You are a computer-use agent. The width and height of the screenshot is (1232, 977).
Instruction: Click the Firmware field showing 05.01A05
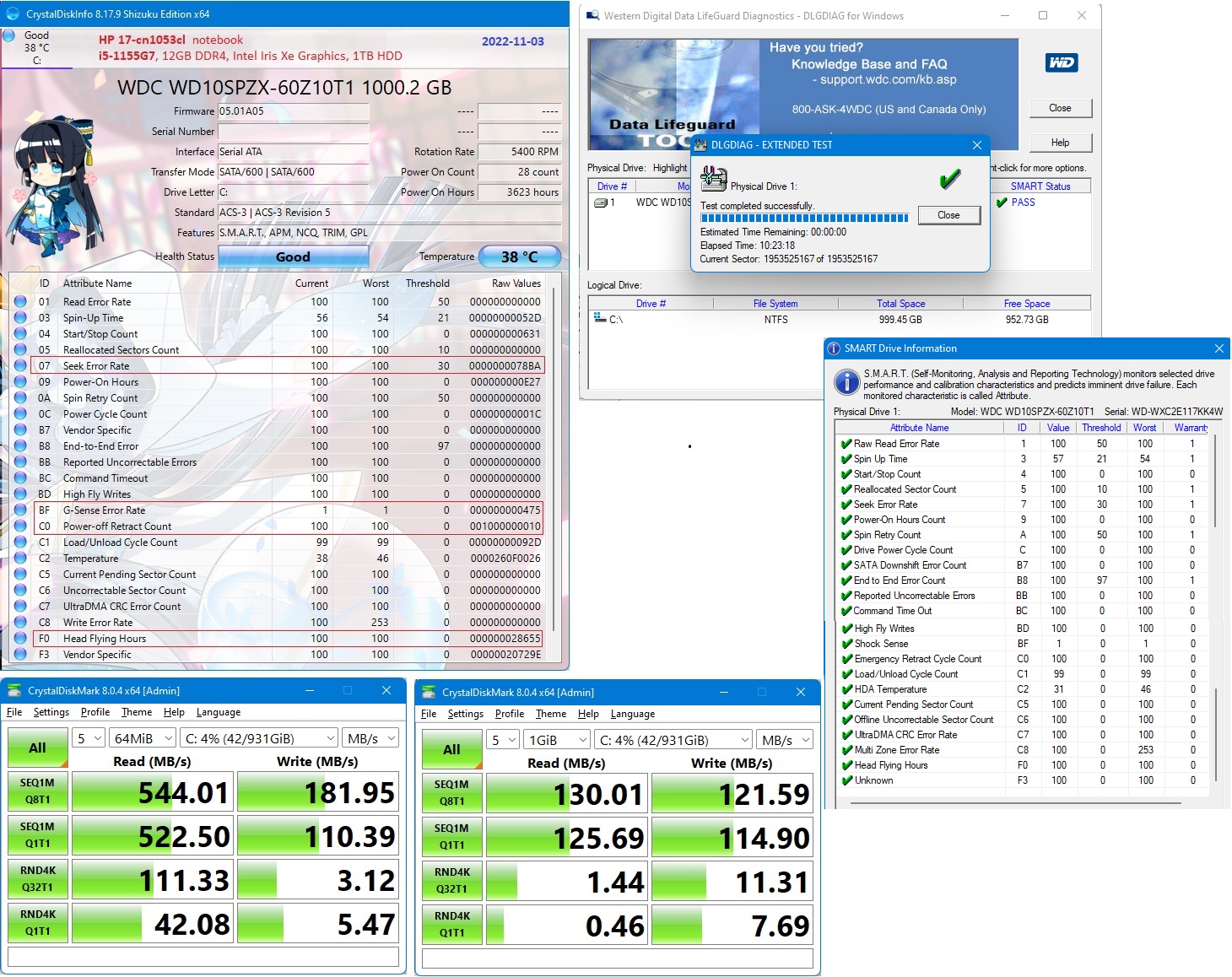coord(293,111)
